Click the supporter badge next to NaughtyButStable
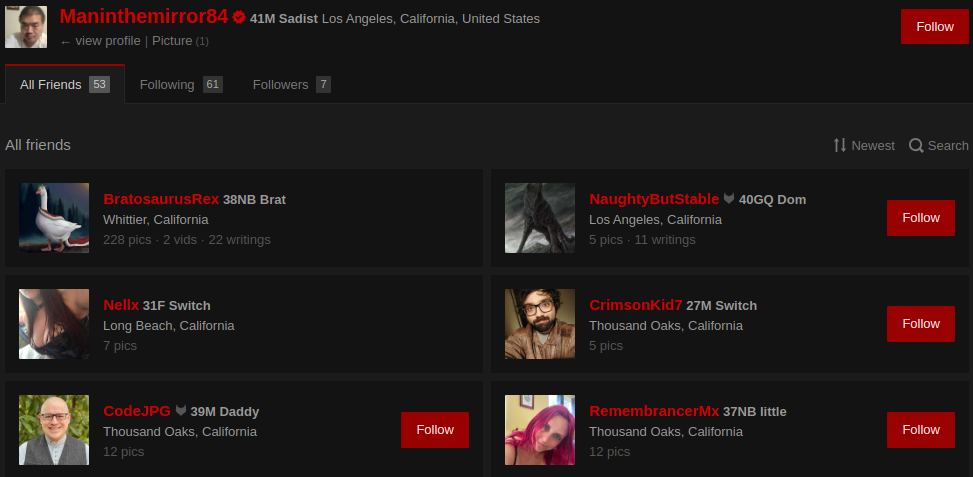 (x=729, y=198)
